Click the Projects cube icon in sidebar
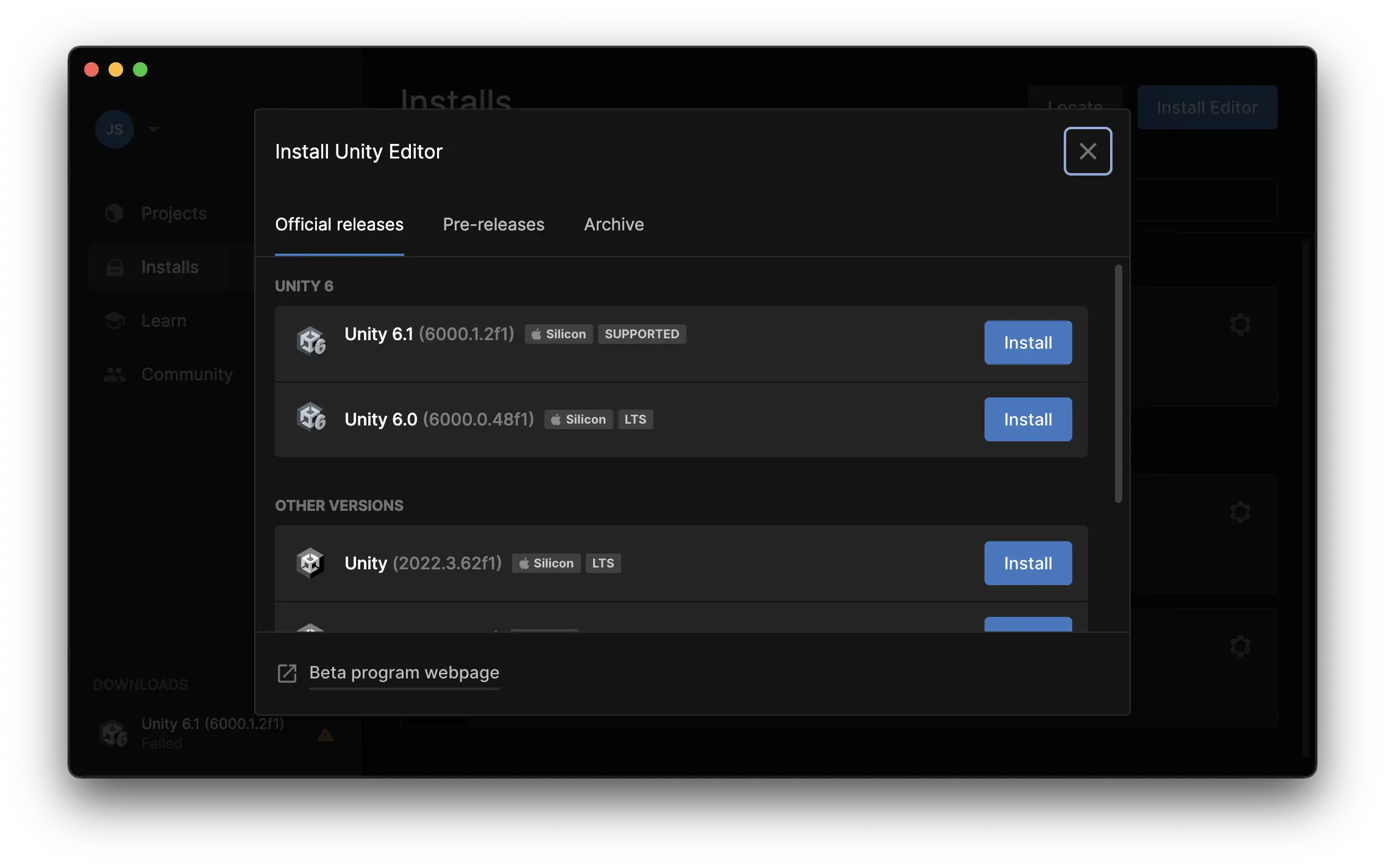1385x868 pixels. (x=115, y=213)
